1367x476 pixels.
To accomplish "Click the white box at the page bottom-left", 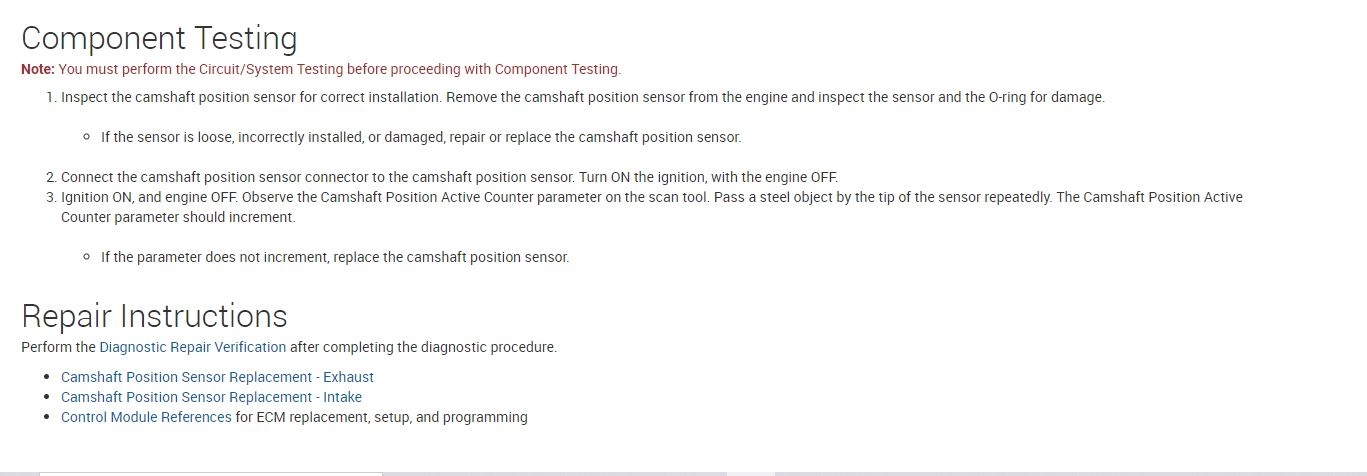I will pyautogui.click(x=210, y=473).
